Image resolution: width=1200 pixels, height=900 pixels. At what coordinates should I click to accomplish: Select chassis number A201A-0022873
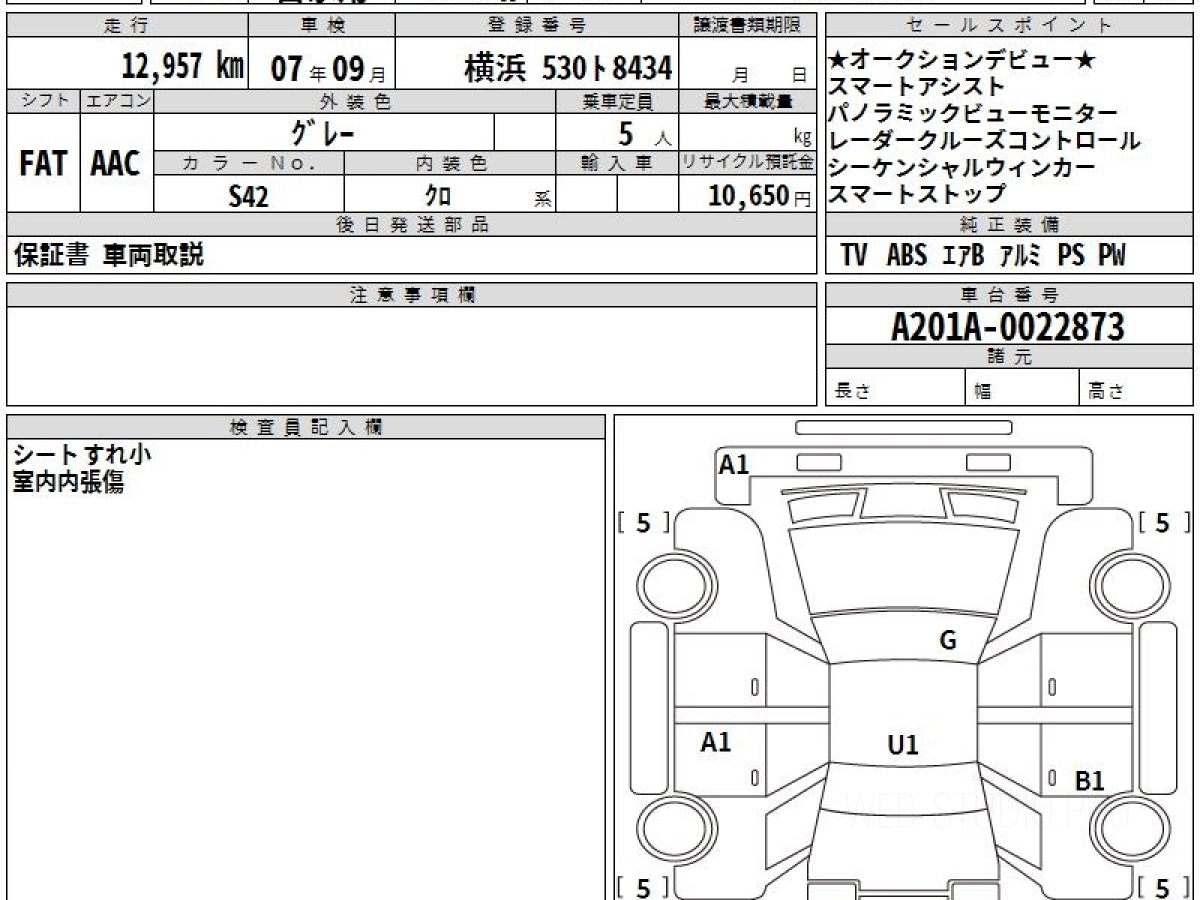pos(1008,327)
